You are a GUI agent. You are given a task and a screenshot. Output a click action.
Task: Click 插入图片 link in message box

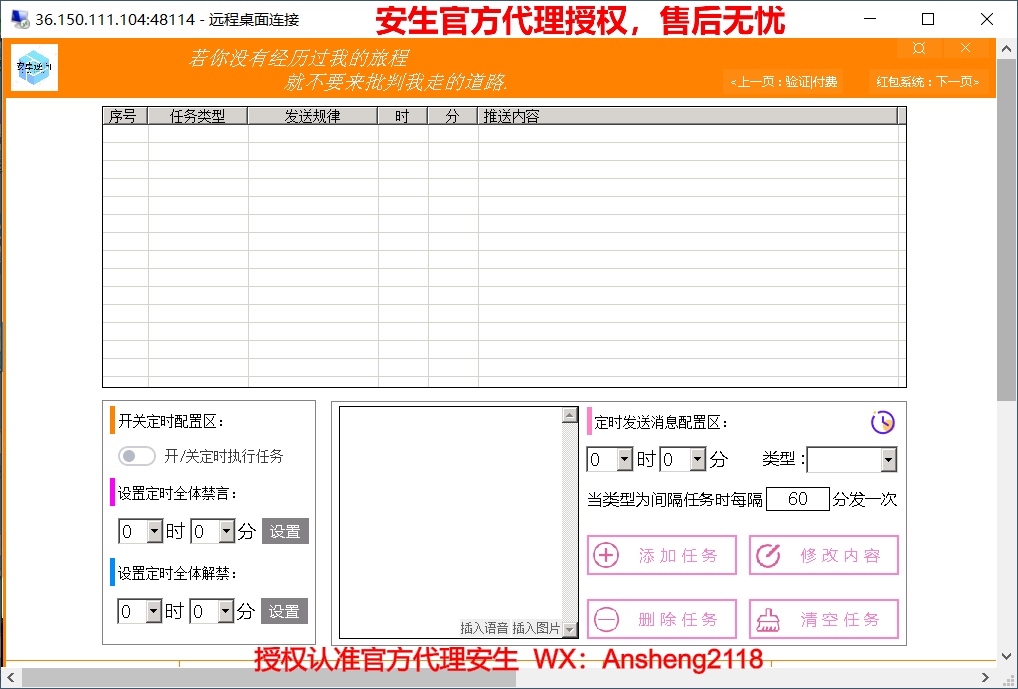click(x=536, y=628)
